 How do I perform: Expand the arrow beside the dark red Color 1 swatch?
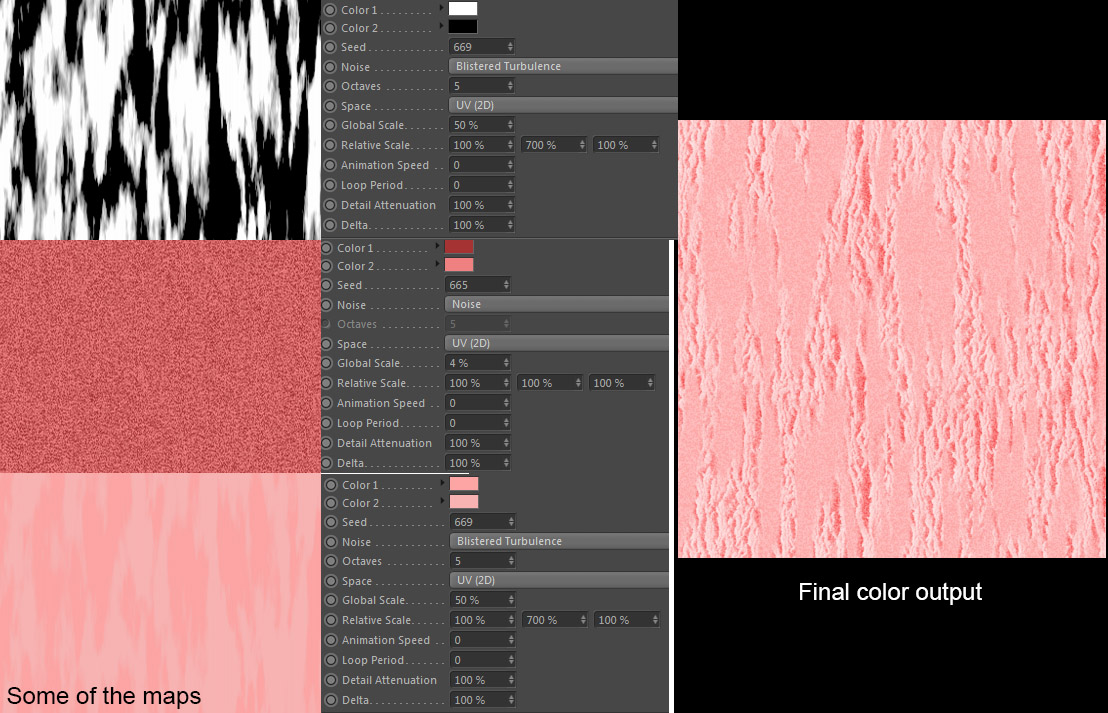[437, 245]
